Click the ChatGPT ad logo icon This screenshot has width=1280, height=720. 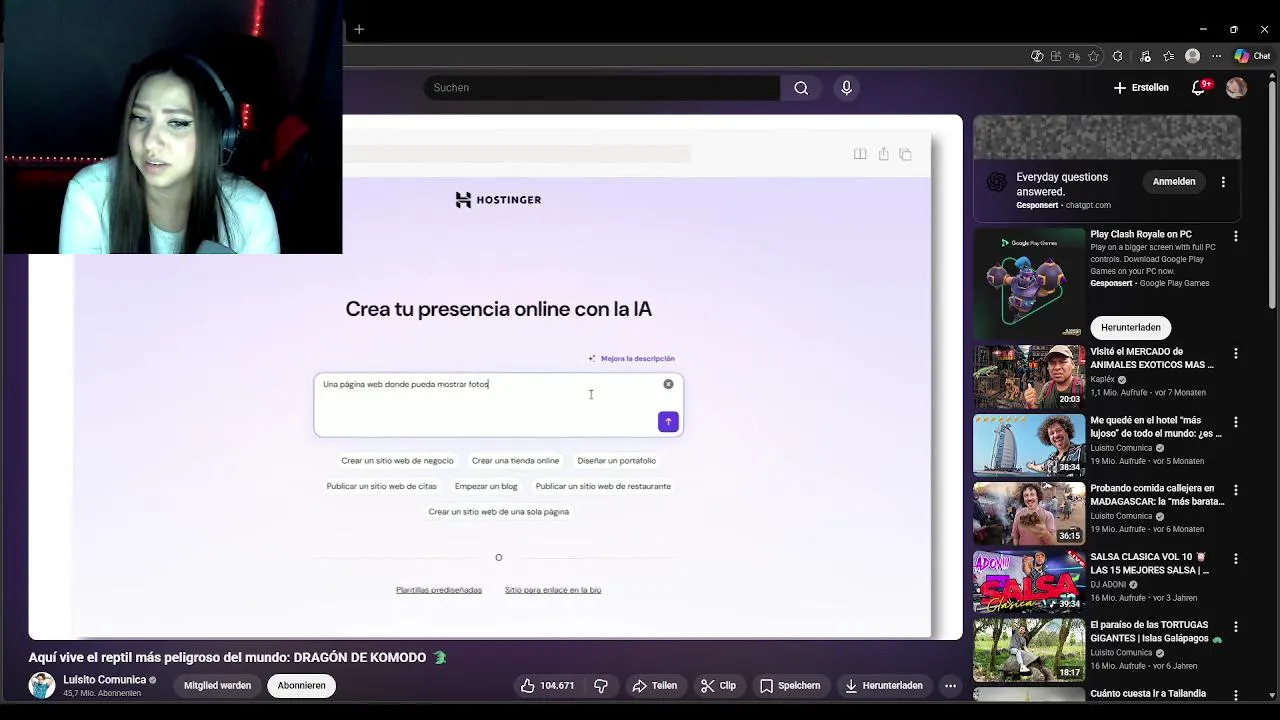tap(996, 182)
